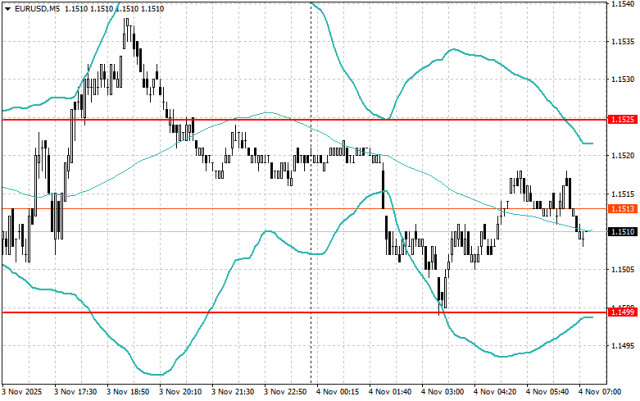
Task: Click the 3 Nov 17:30 time label
Action: [x=76, y=392]
